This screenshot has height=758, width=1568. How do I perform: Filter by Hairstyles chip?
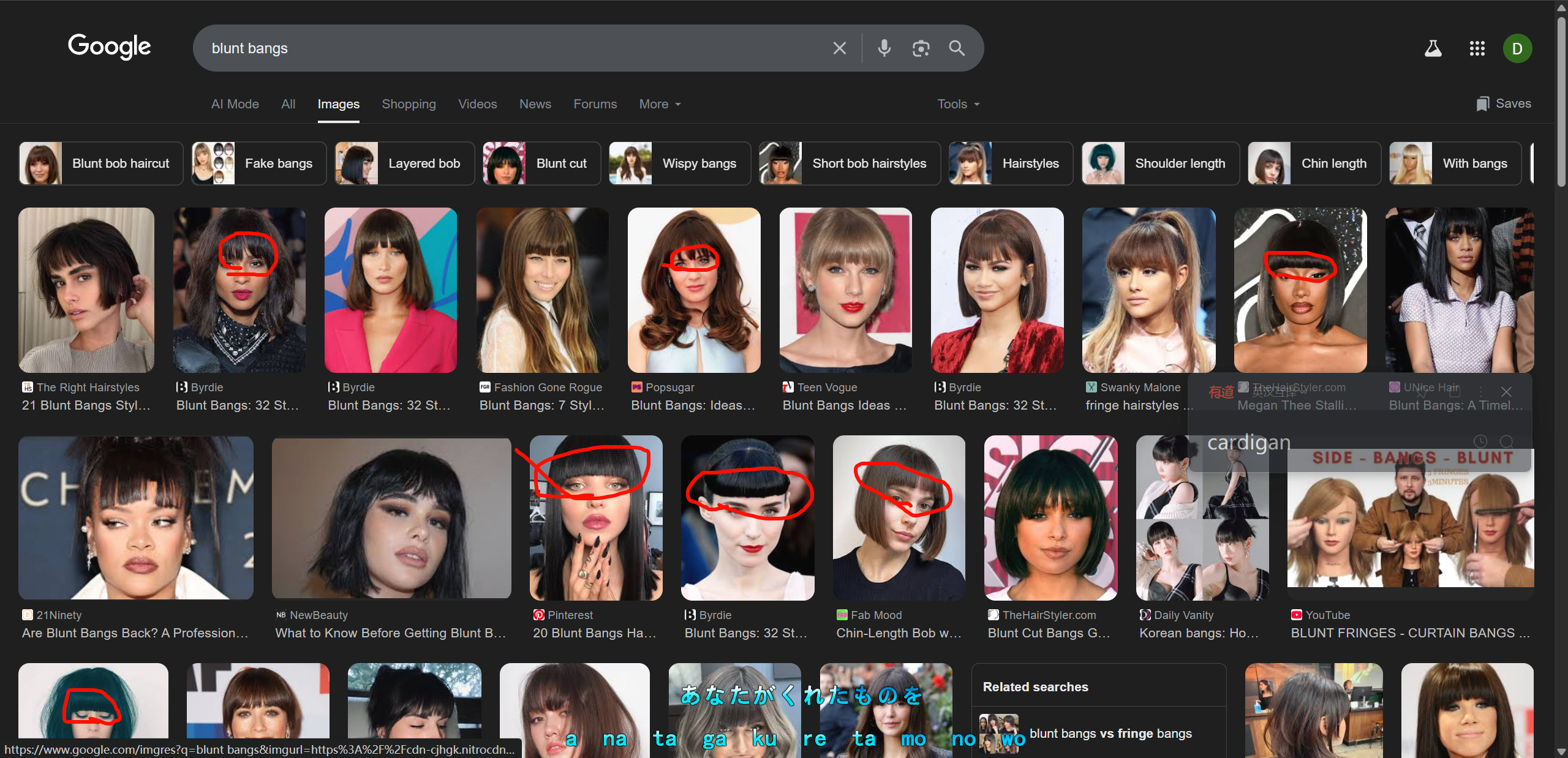tap(1011, 163)
